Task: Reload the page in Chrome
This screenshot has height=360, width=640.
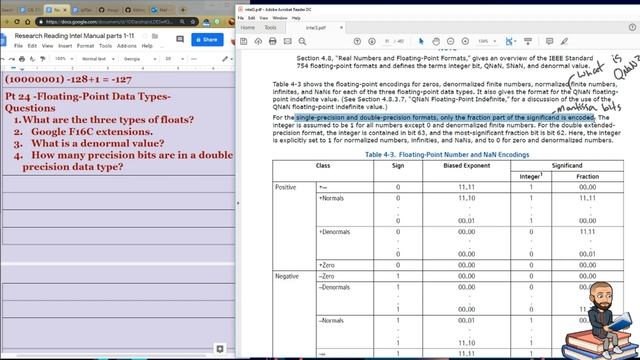Action: (x=17, y=22)
